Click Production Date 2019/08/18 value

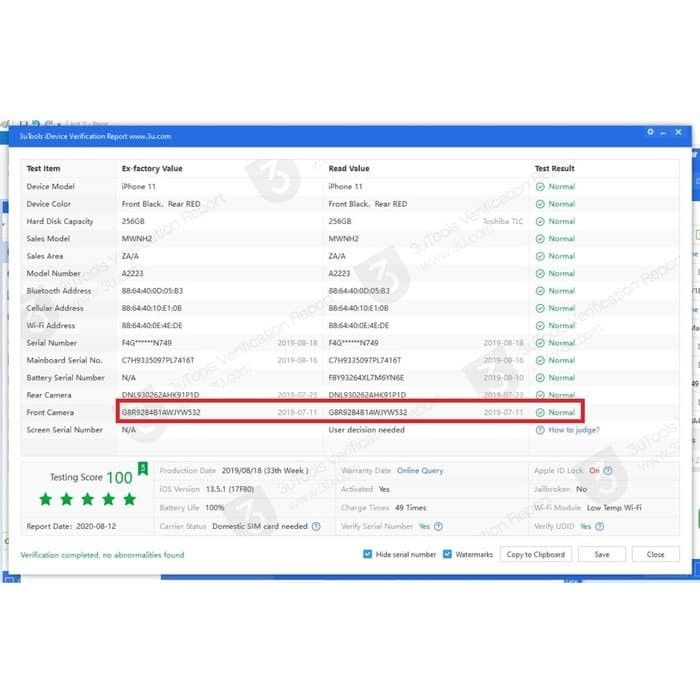265,471
